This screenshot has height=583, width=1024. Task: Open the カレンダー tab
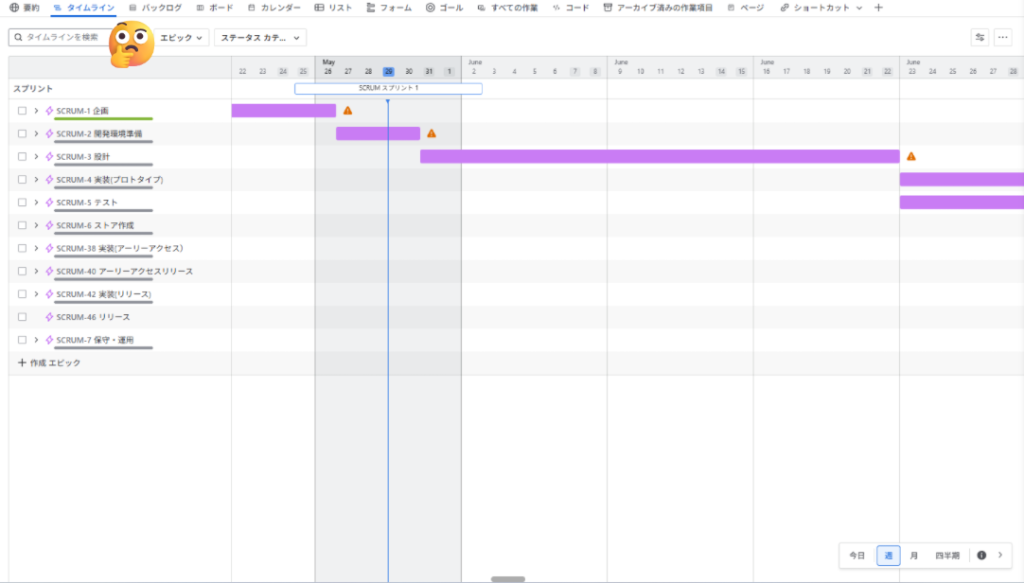pyautogui.click(x=274, y=7)
